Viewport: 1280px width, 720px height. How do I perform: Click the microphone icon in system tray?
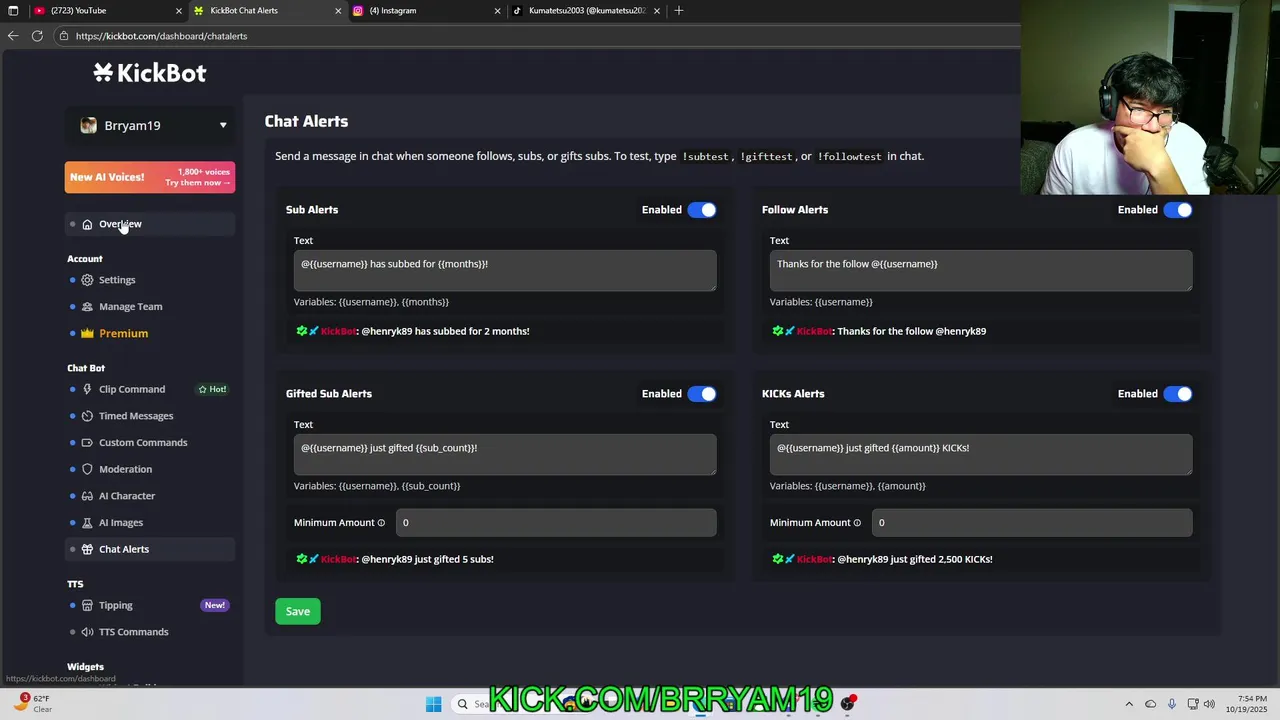tap(1172, 704)
